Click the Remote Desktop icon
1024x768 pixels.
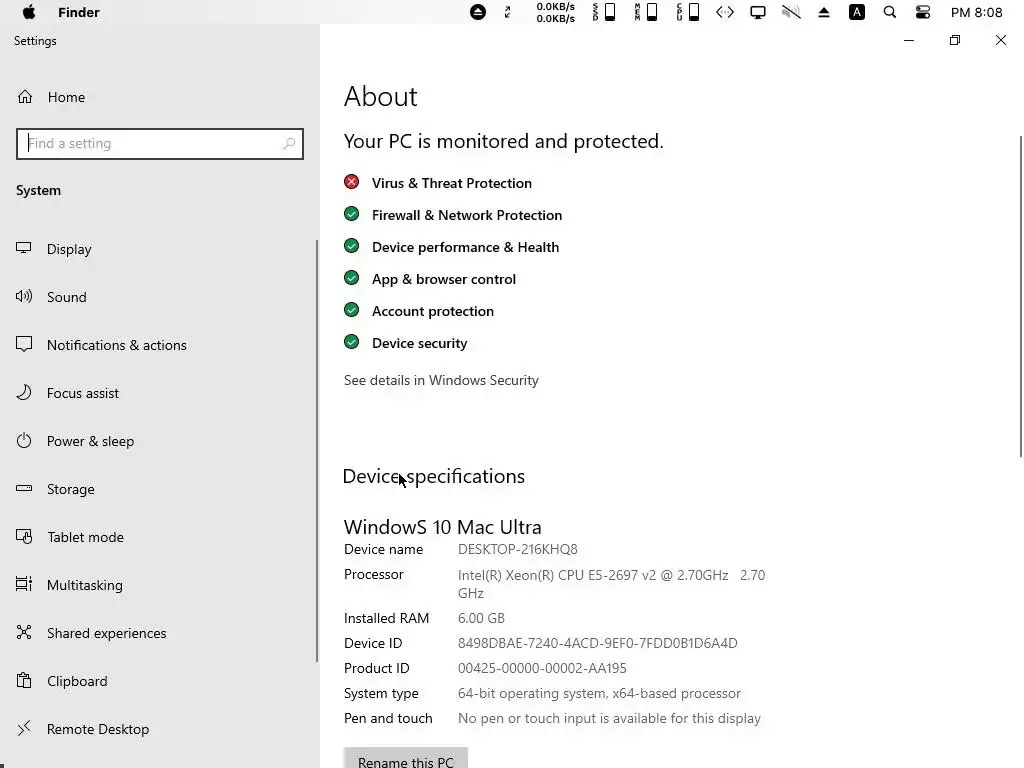[x=24, y=728]
